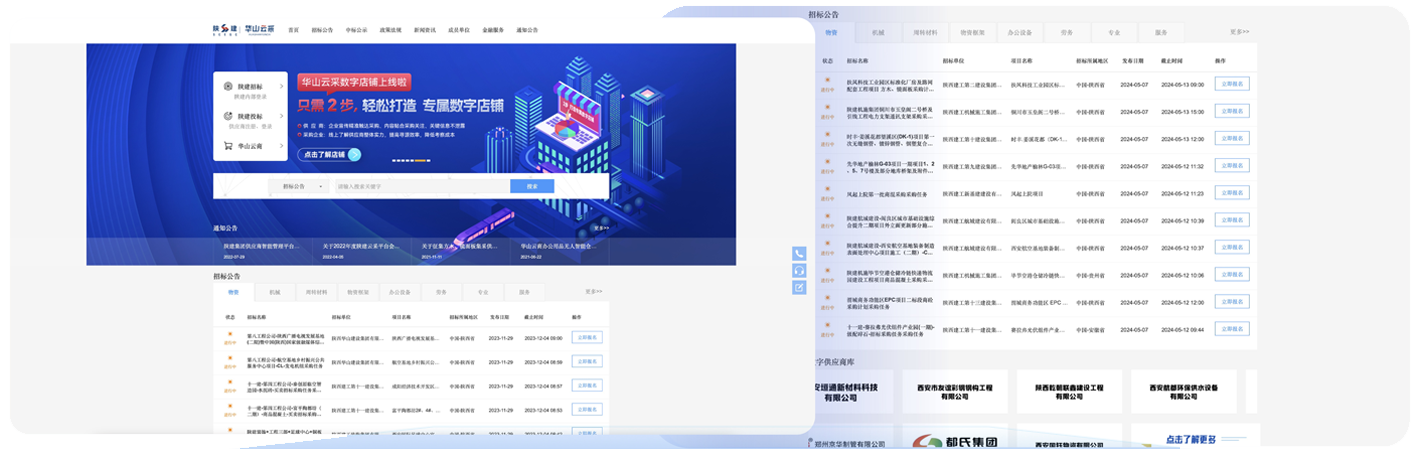Click 更多>> in the banner 通知公告 section
The height and width of the screenshot is (466, 1421).
click(x=600, y=228)
